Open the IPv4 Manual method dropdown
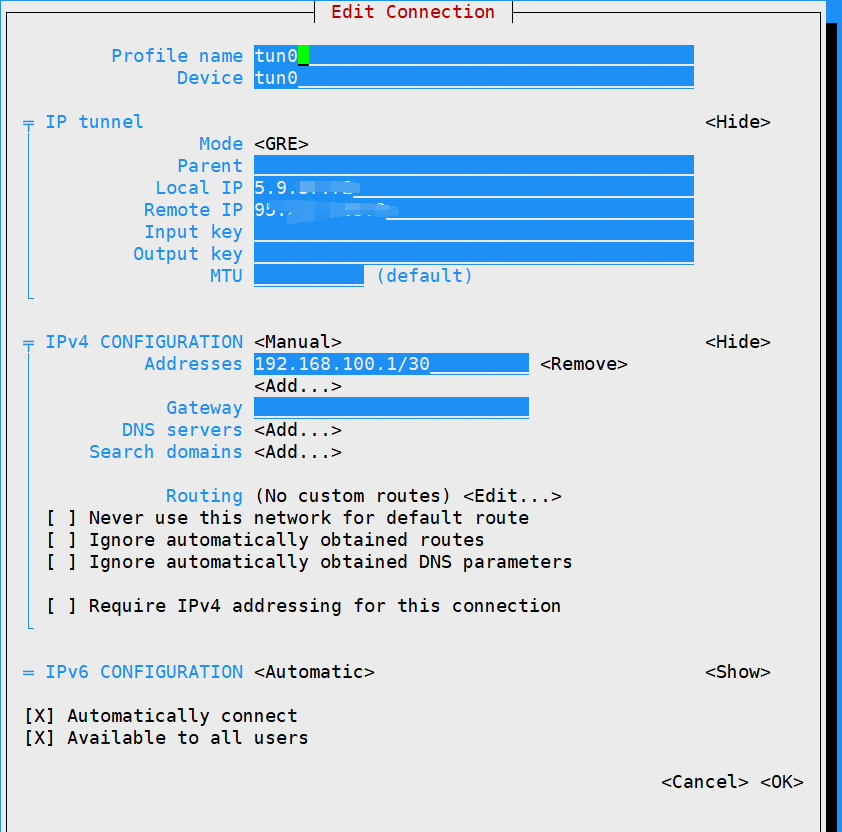The width and height of the screenshot is (842, 832). coord(297,342)
